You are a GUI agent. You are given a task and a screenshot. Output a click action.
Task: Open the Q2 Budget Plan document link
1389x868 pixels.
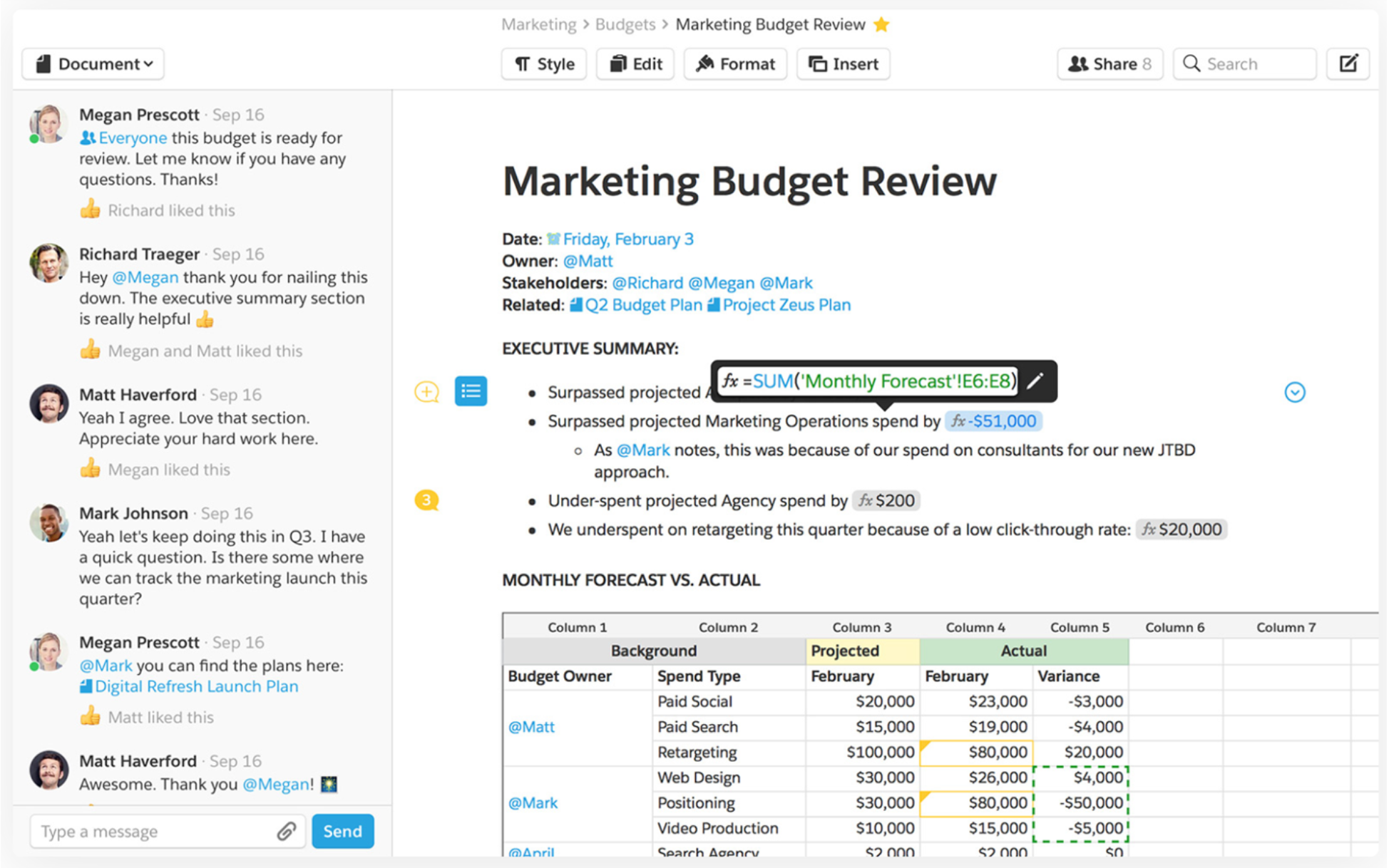pos(636,305)
